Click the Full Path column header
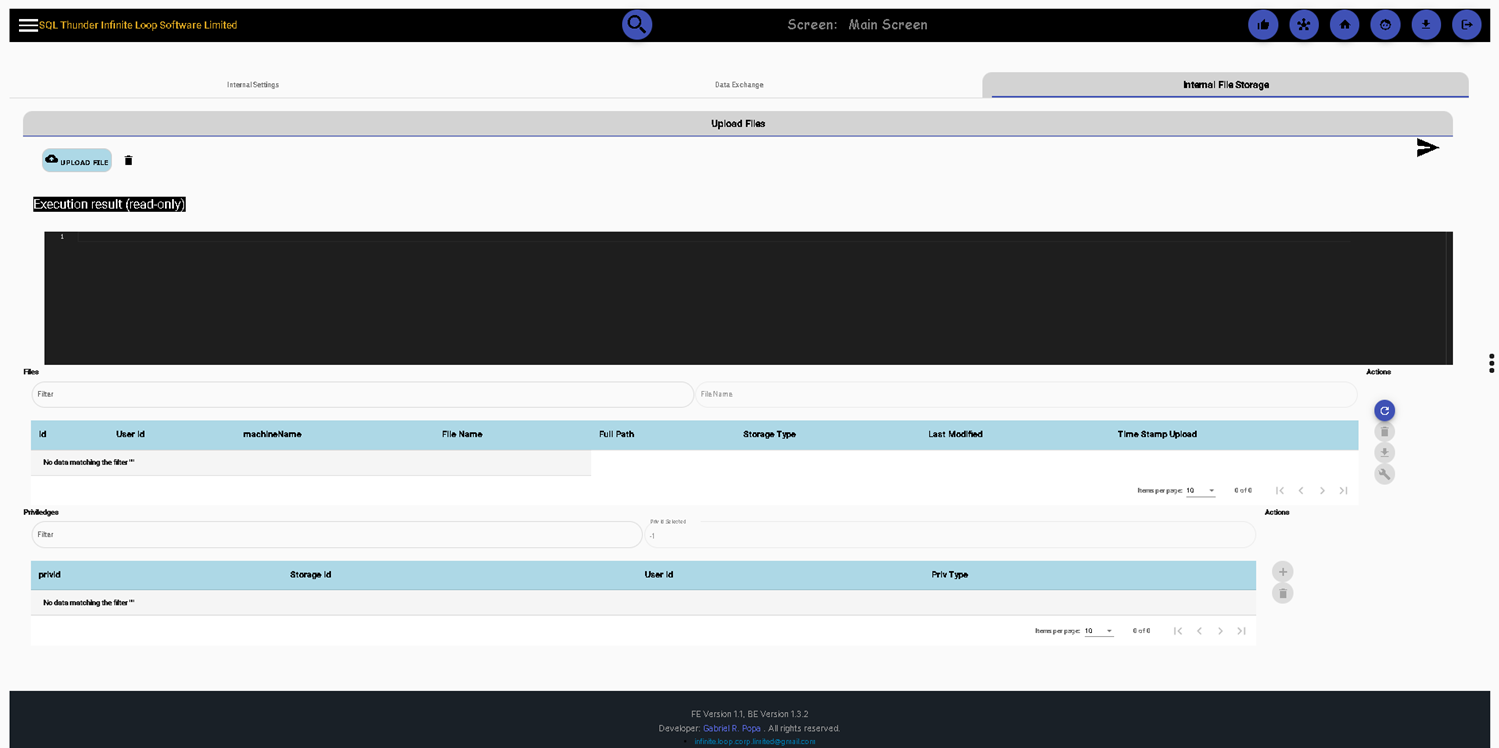Screen dimensions: 1499x748 [x=616, y=434]
